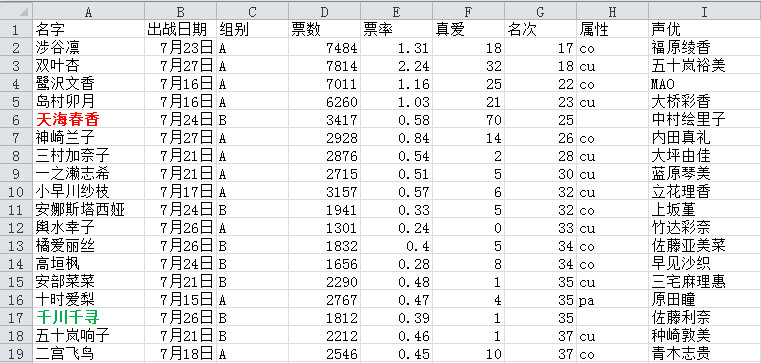The height and width of the screenshot is (363, 761).
Task: Click the pa attribute cell
Action: click(613, 300)
